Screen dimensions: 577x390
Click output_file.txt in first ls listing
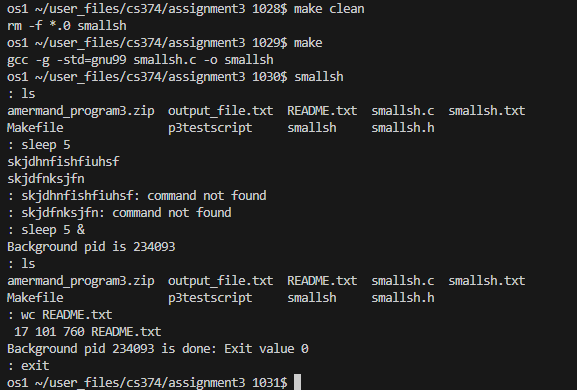[x=220, y=111]
